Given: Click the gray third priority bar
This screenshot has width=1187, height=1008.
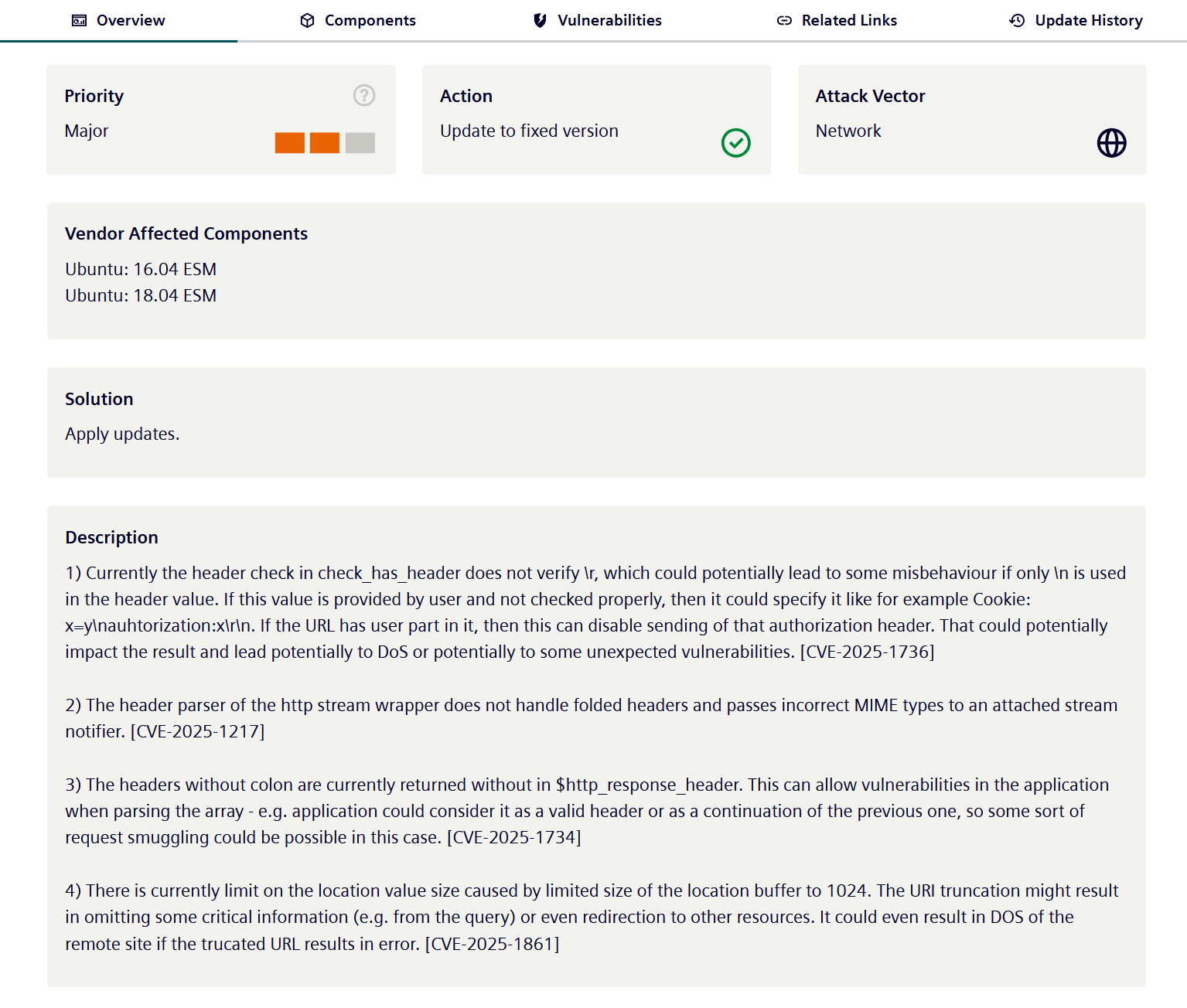Looking at the screenshot, I should (360, 143).
